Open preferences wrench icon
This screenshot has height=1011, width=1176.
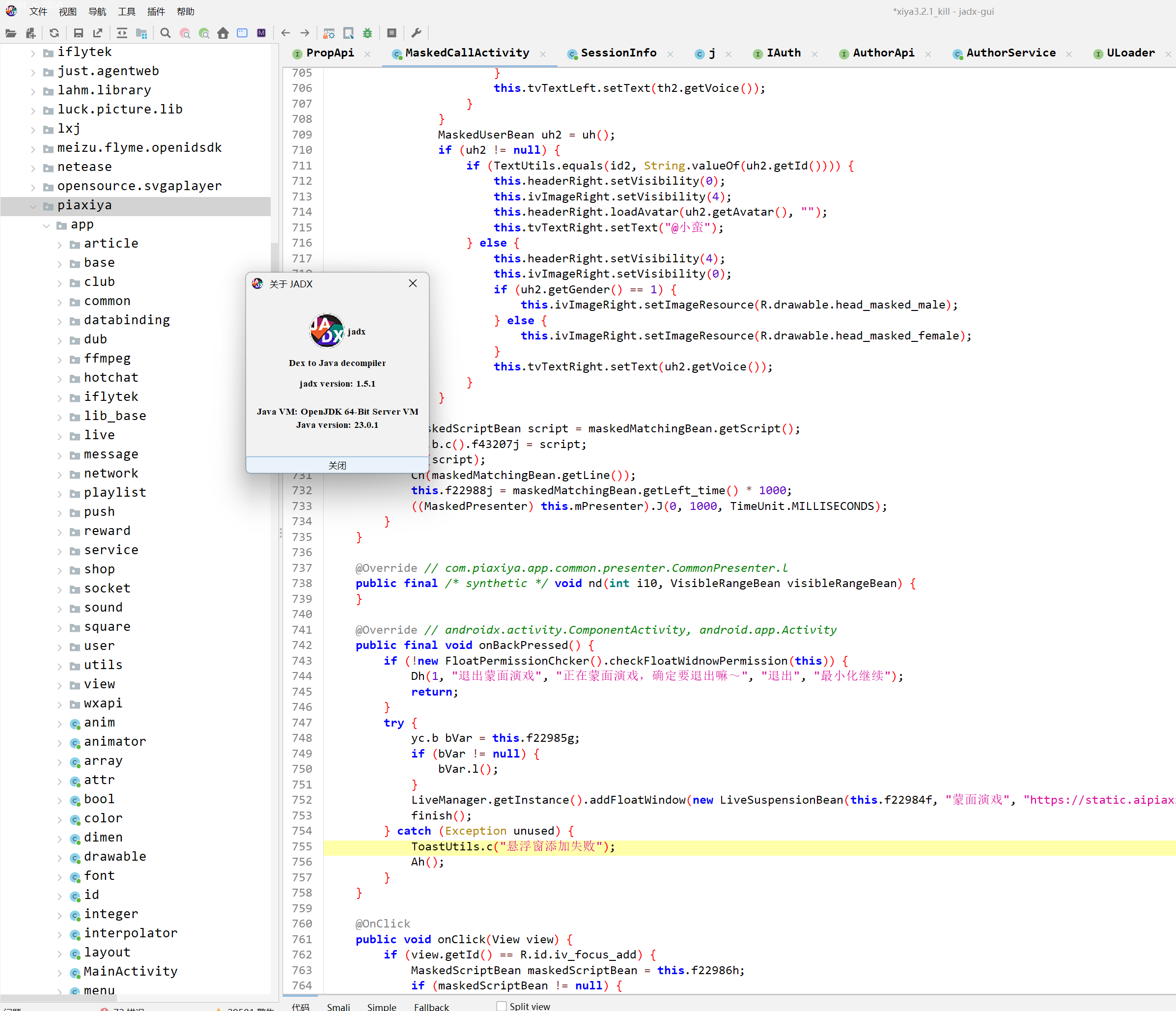416,33
